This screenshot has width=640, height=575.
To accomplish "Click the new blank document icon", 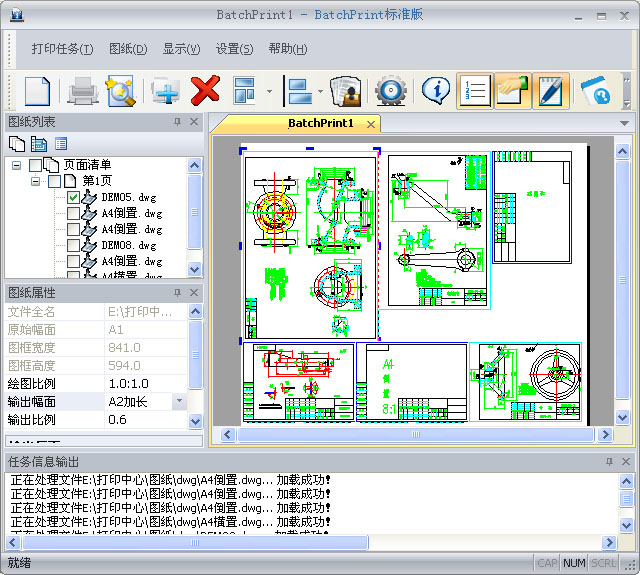I will pyautogui.click(x=37, y=91).
